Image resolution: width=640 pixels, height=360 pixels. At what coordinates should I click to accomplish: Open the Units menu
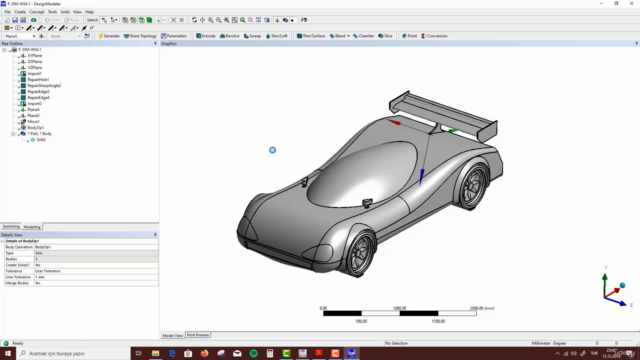click(65, 12)
